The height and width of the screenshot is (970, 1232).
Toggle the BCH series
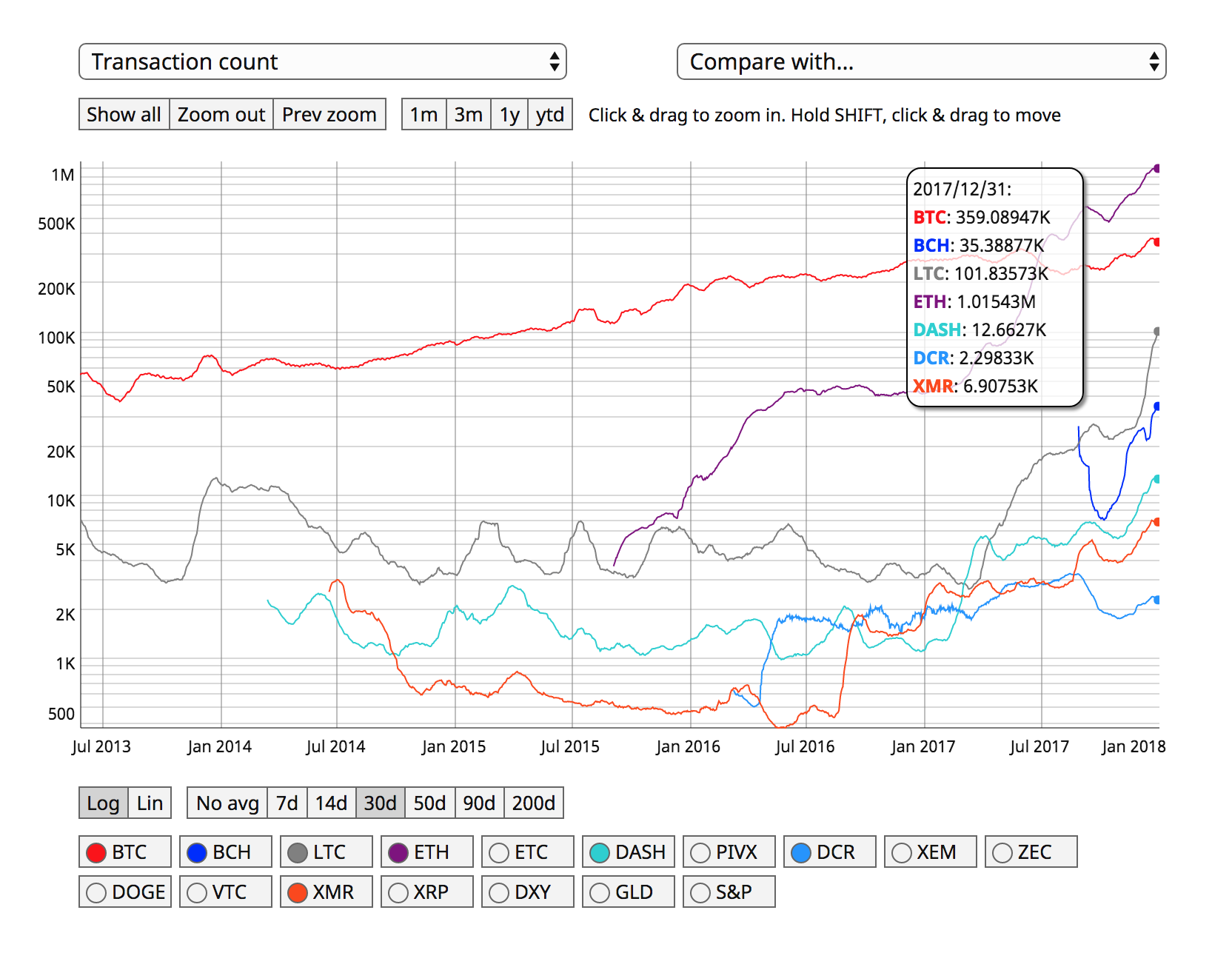coord(226,852)
